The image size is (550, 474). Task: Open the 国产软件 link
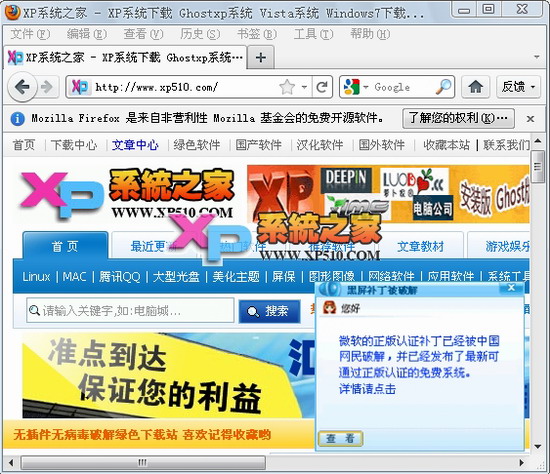259,145
